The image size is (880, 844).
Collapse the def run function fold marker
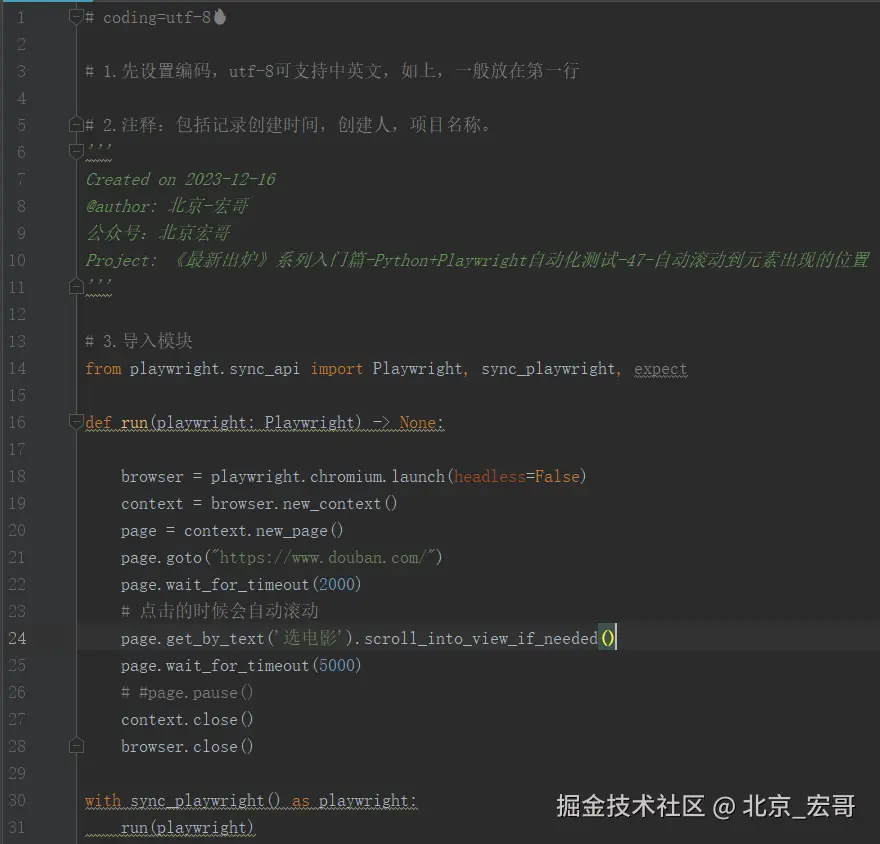(x=76, y=421)
